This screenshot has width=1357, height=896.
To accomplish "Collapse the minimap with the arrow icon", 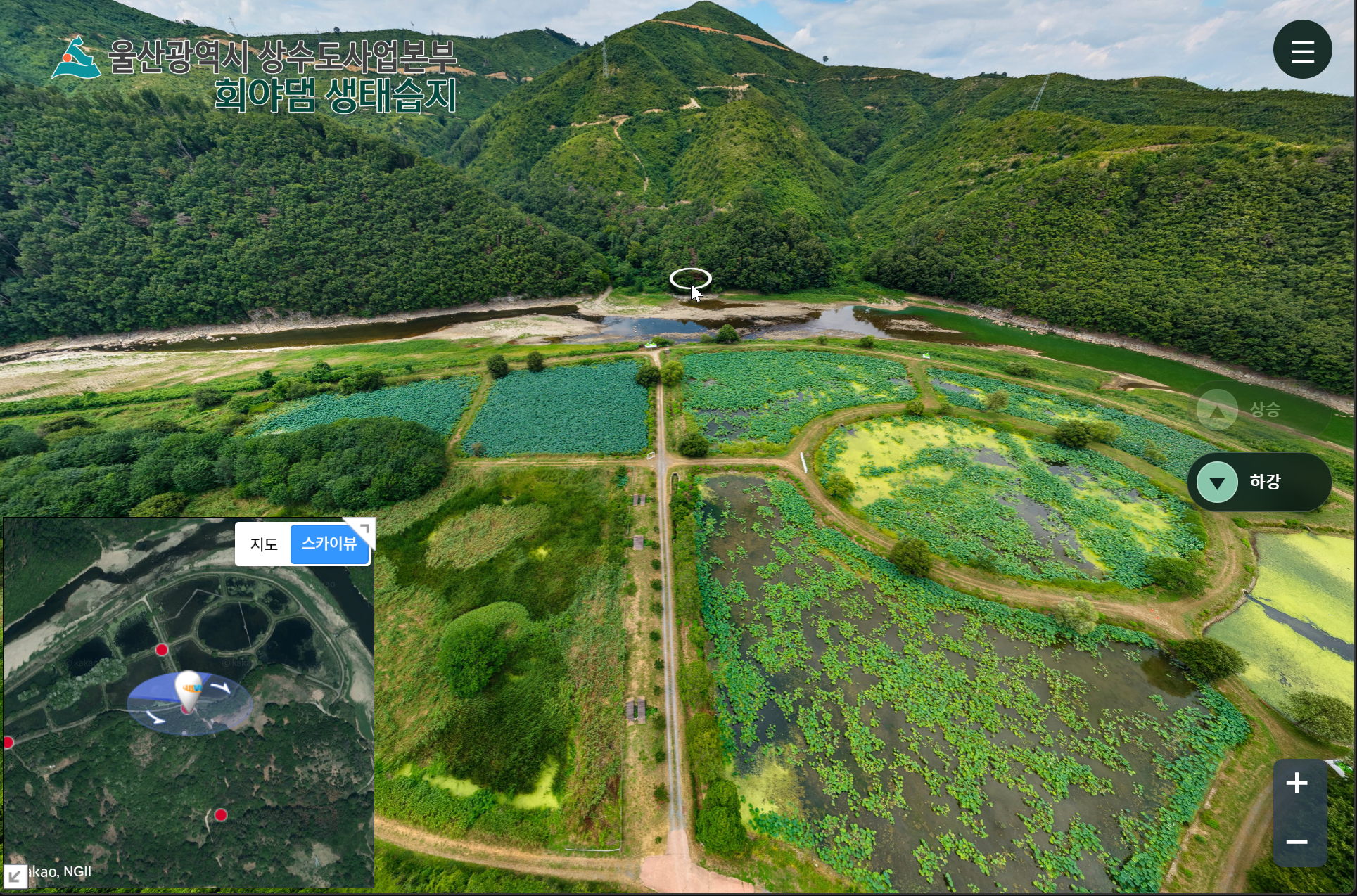I will pyautogui.click(x=15, y=876).
